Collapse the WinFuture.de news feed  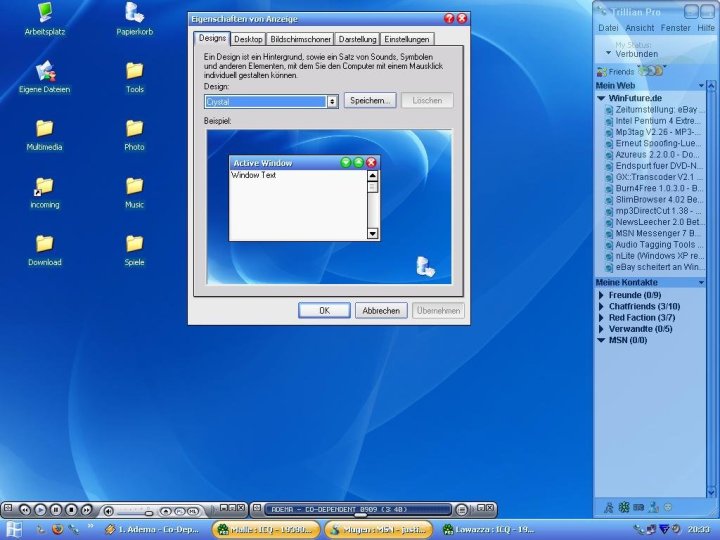pyautogui.click(x=601, y=98)
